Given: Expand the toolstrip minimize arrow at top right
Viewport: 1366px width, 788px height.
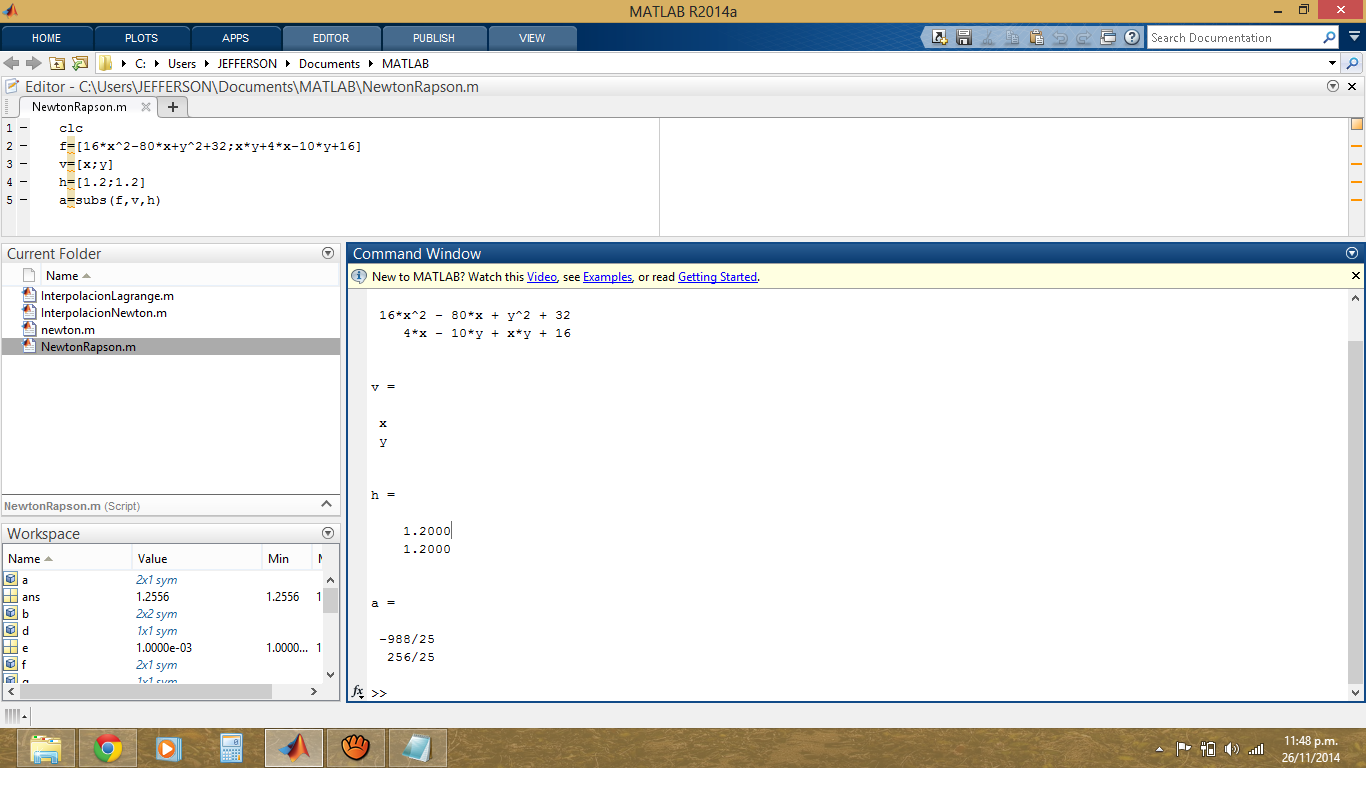Looking at the screenshot, I should [1355, 37].
